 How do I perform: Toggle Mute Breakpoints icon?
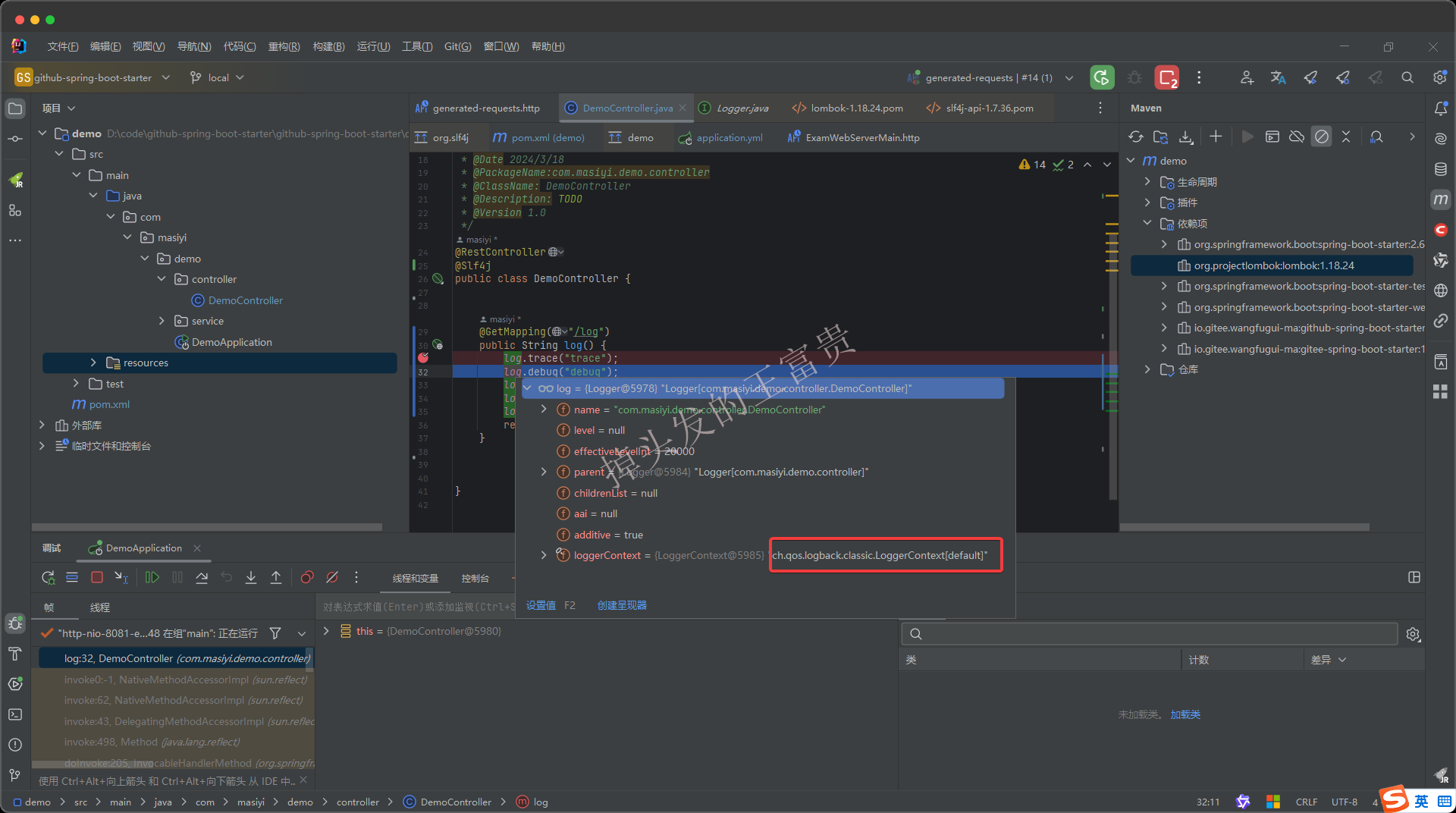(x=332, y=578)
